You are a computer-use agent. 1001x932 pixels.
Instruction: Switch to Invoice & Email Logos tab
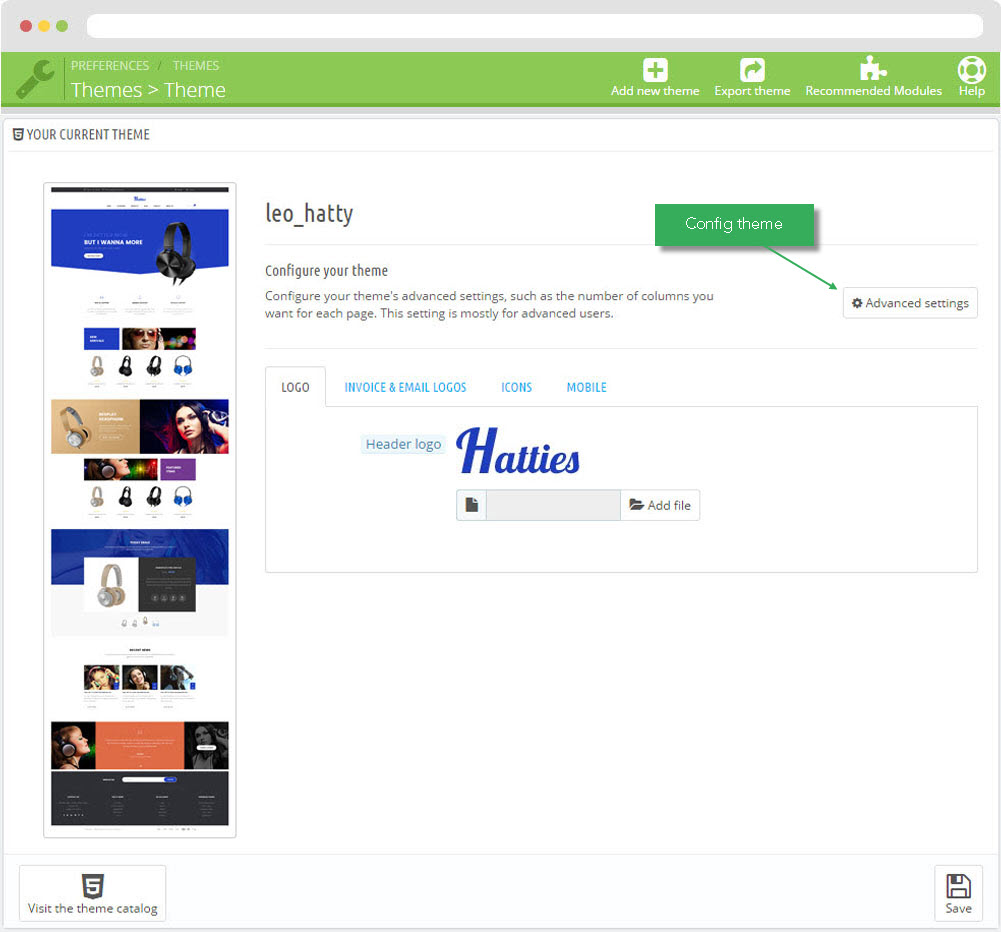click(x=405, y=387)
